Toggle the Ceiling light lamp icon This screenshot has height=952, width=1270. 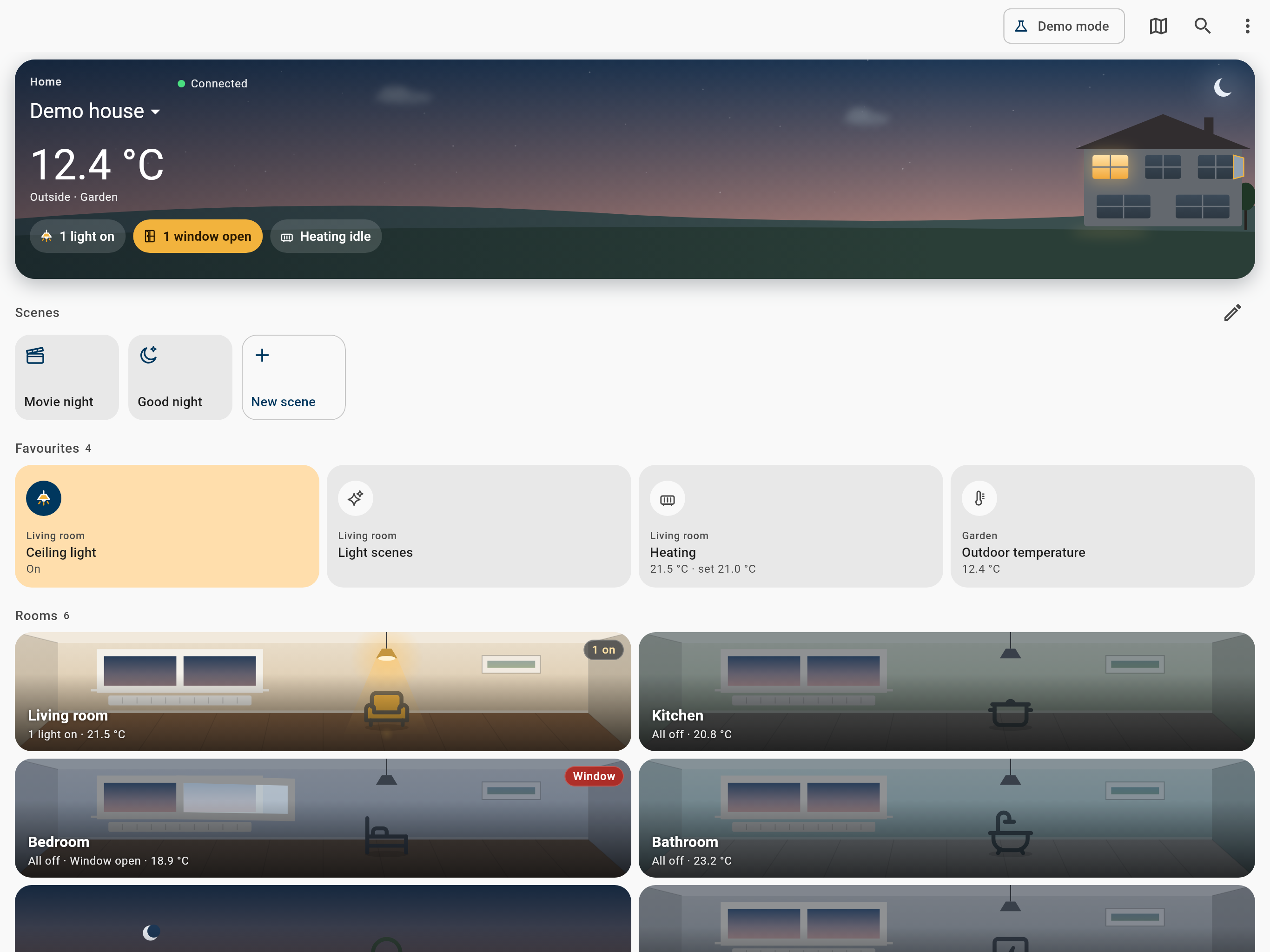[x=44, y=498]
